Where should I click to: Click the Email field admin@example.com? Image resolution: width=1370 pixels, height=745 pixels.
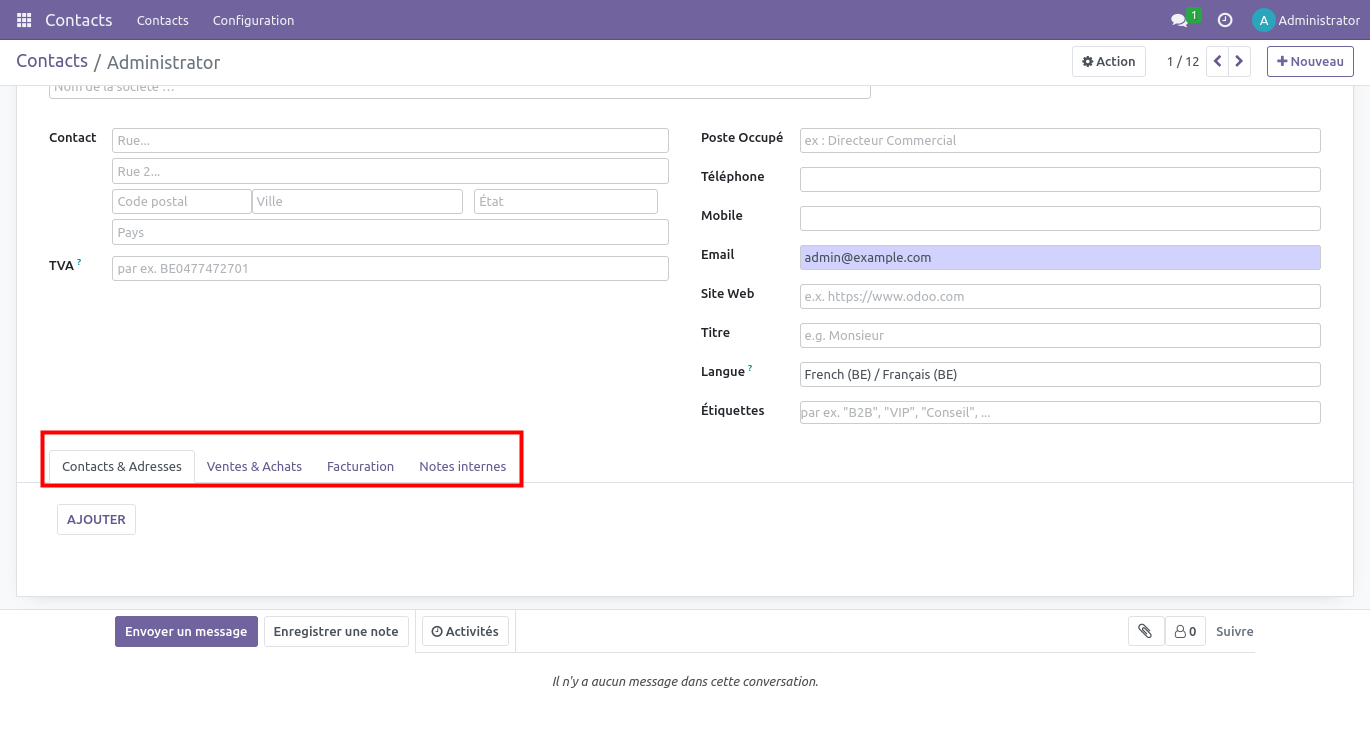pyautogui.click(x=1060, y=257)
